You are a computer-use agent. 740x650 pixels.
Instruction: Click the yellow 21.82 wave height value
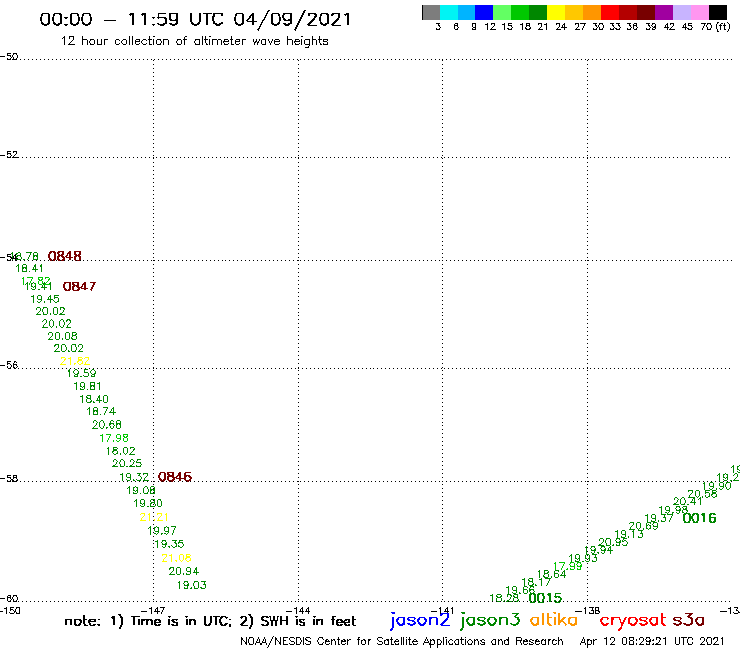coord(75,361)
